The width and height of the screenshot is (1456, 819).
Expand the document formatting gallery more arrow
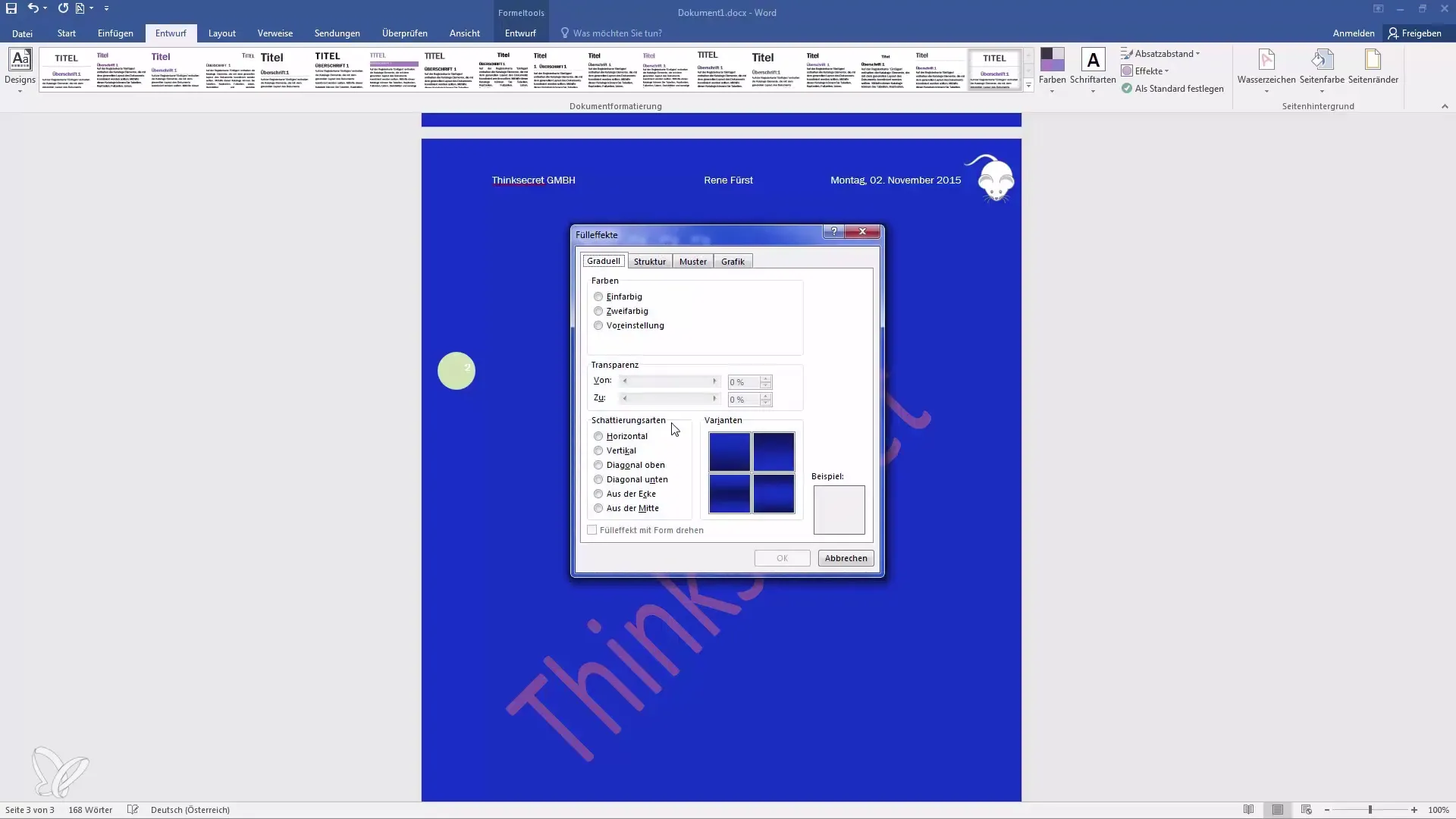[1028, 86]
